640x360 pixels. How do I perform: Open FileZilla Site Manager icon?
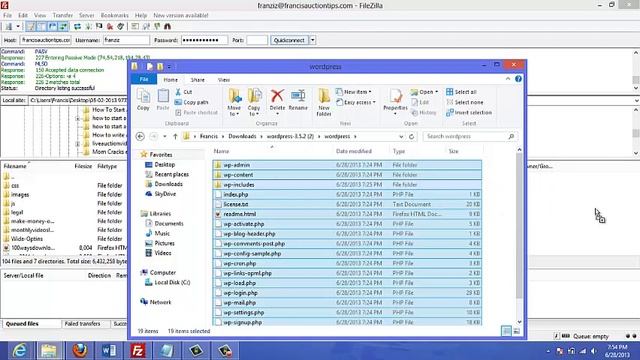coord(8,27)
